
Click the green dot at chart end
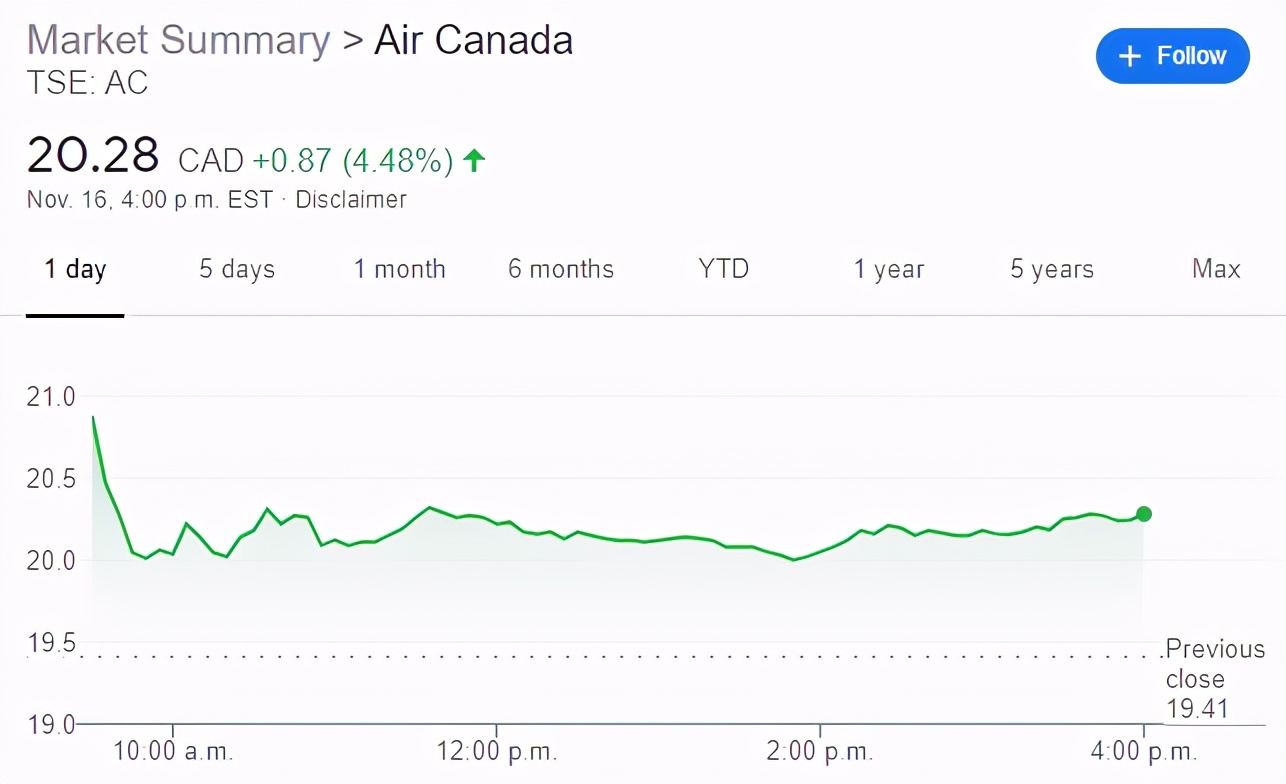[x=1144, y=514]
